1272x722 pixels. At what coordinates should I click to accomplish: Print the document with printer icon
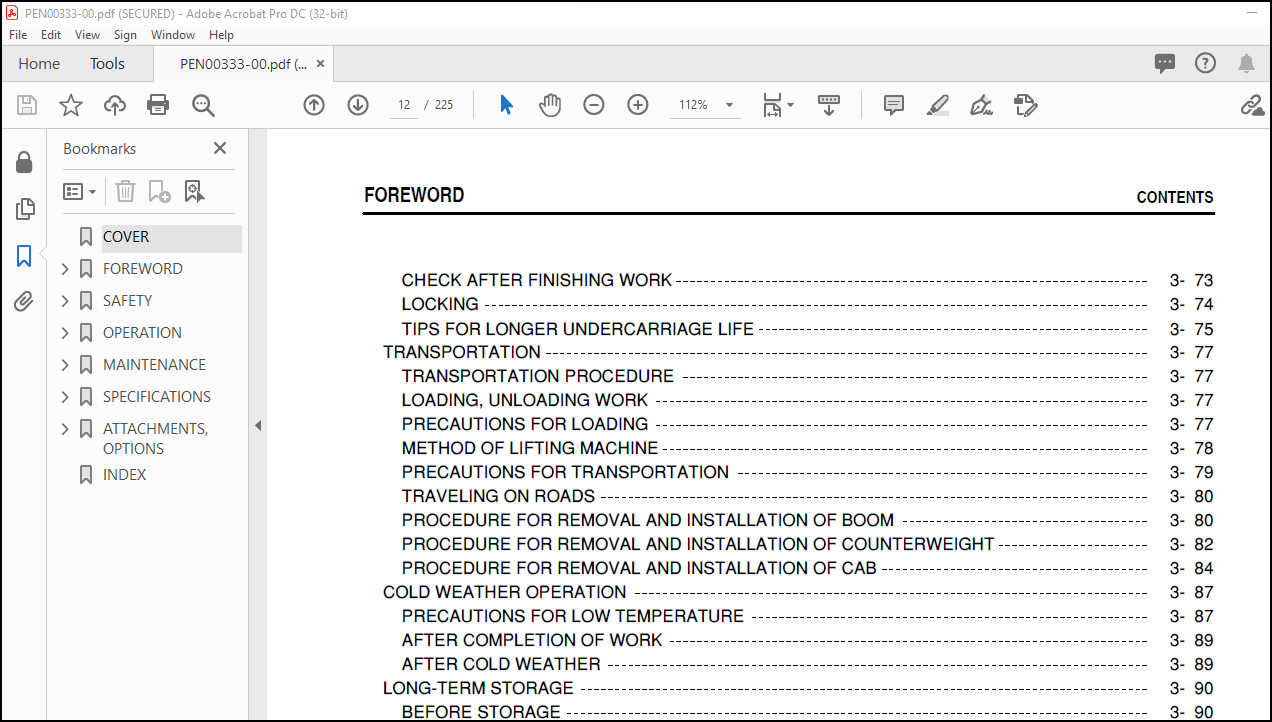[x=158, y=105]
